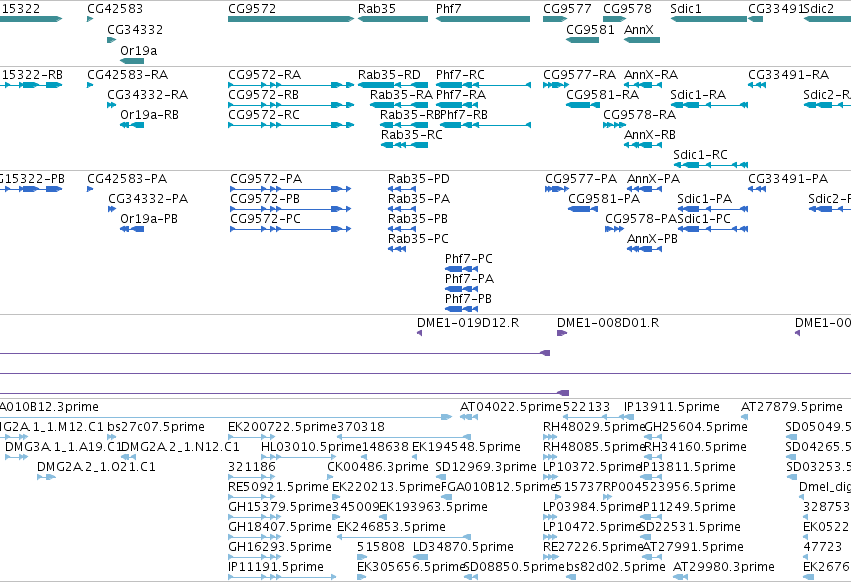Select the DME1-008D01.R feature

coord(608,323)
